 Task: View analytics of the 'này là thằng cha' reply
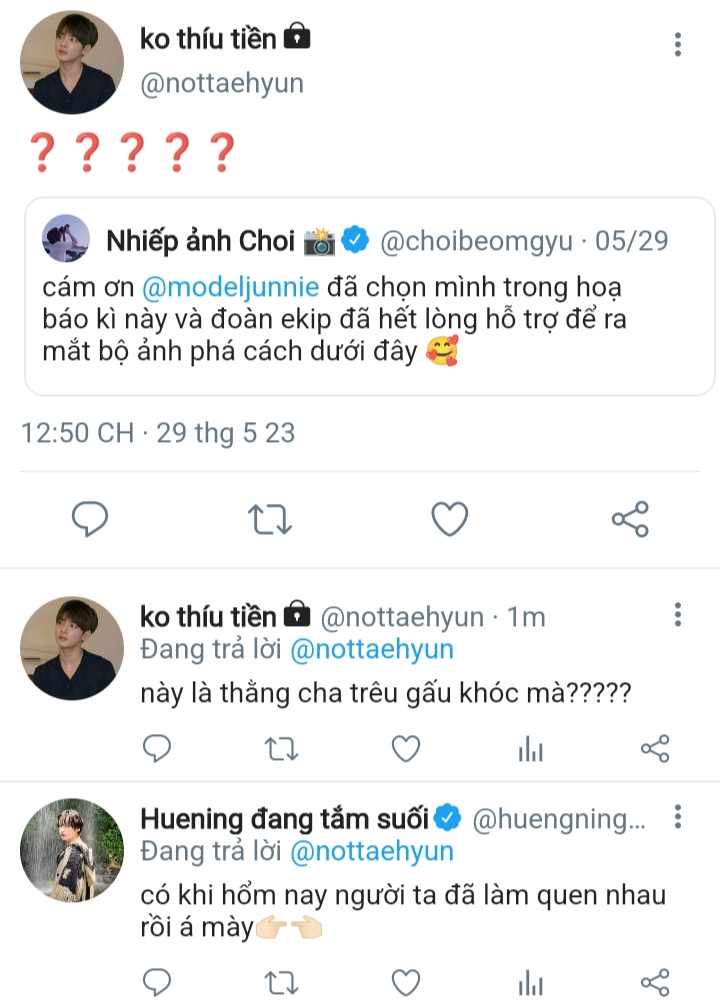[x=530, y=749]
